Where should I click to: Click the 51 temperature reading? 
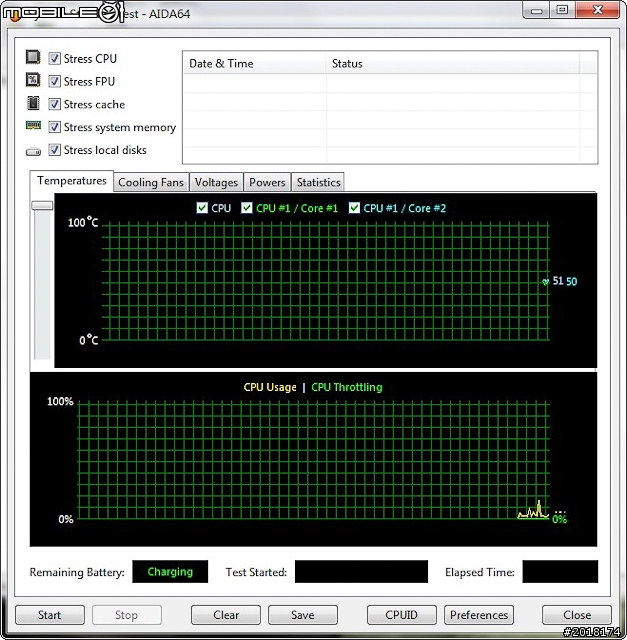558,281
